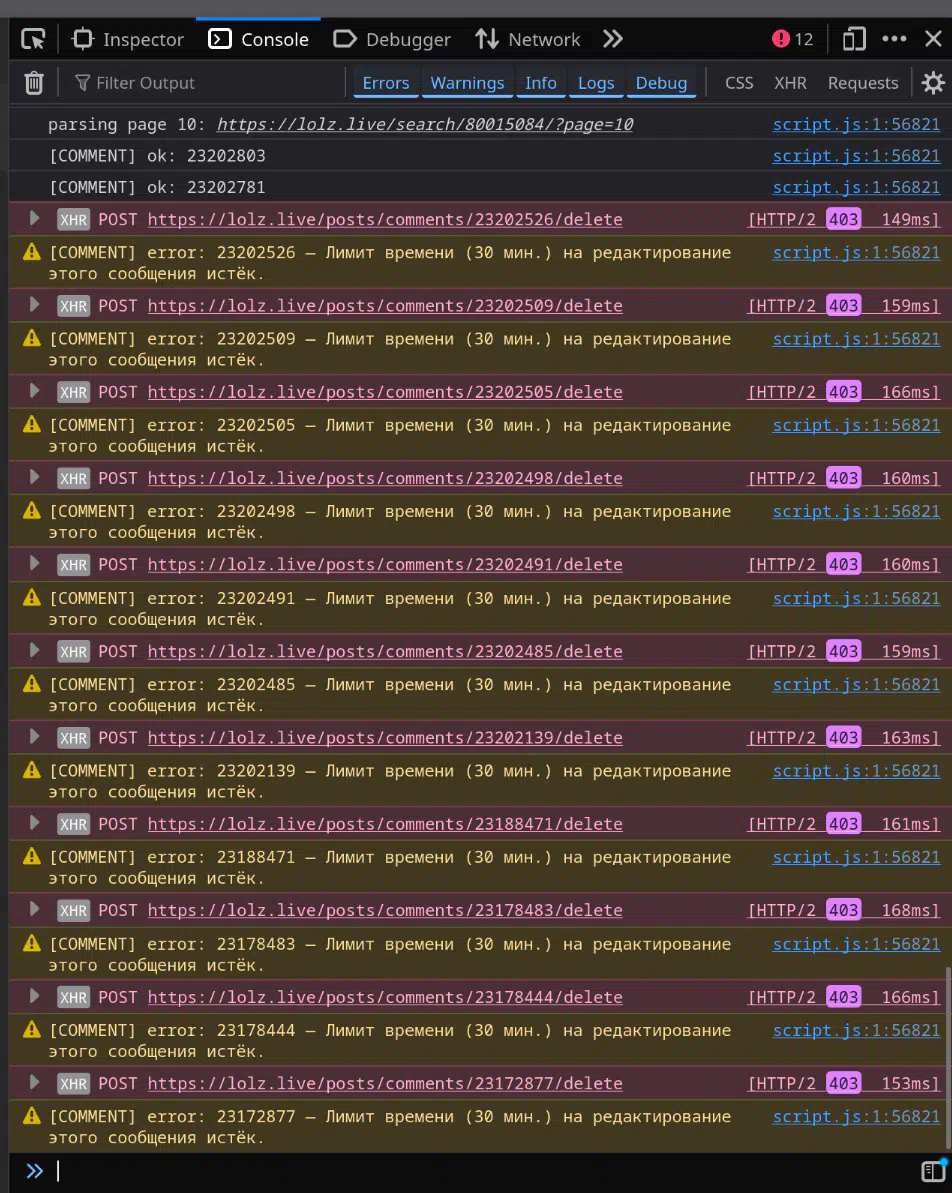Screen dimensions: 952x1193
Task: Click XHR badge of 23202498 request
Action: (x=73, y=479)
